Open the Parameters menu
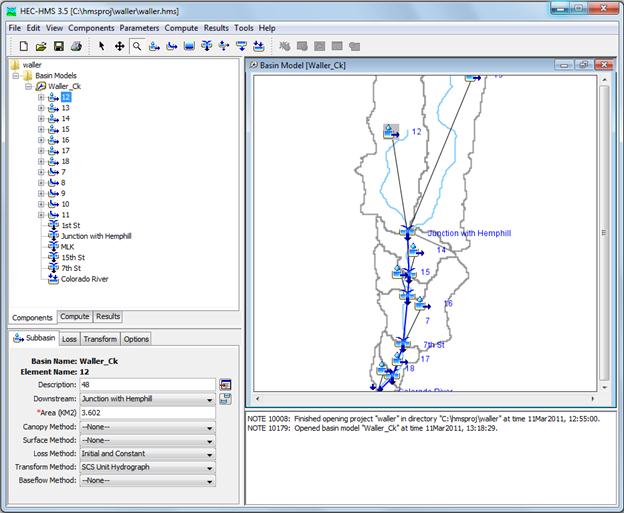 click(140, 28)
